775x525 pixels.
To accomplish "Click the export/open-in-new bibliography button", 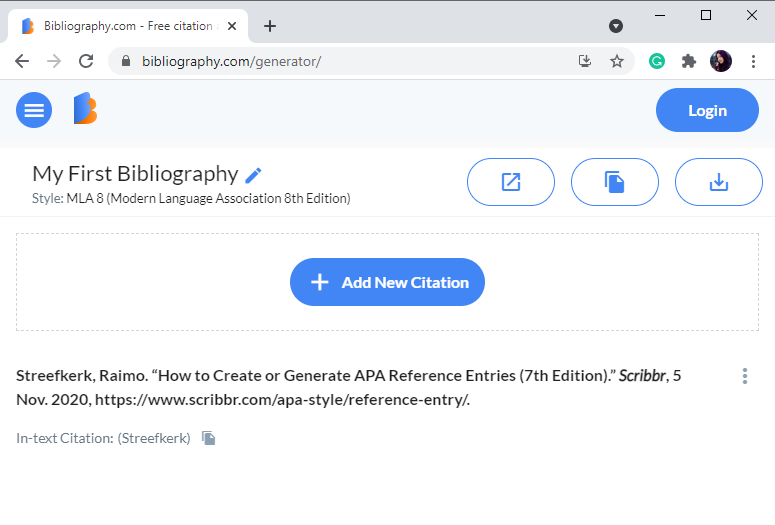I will point(511,182).
